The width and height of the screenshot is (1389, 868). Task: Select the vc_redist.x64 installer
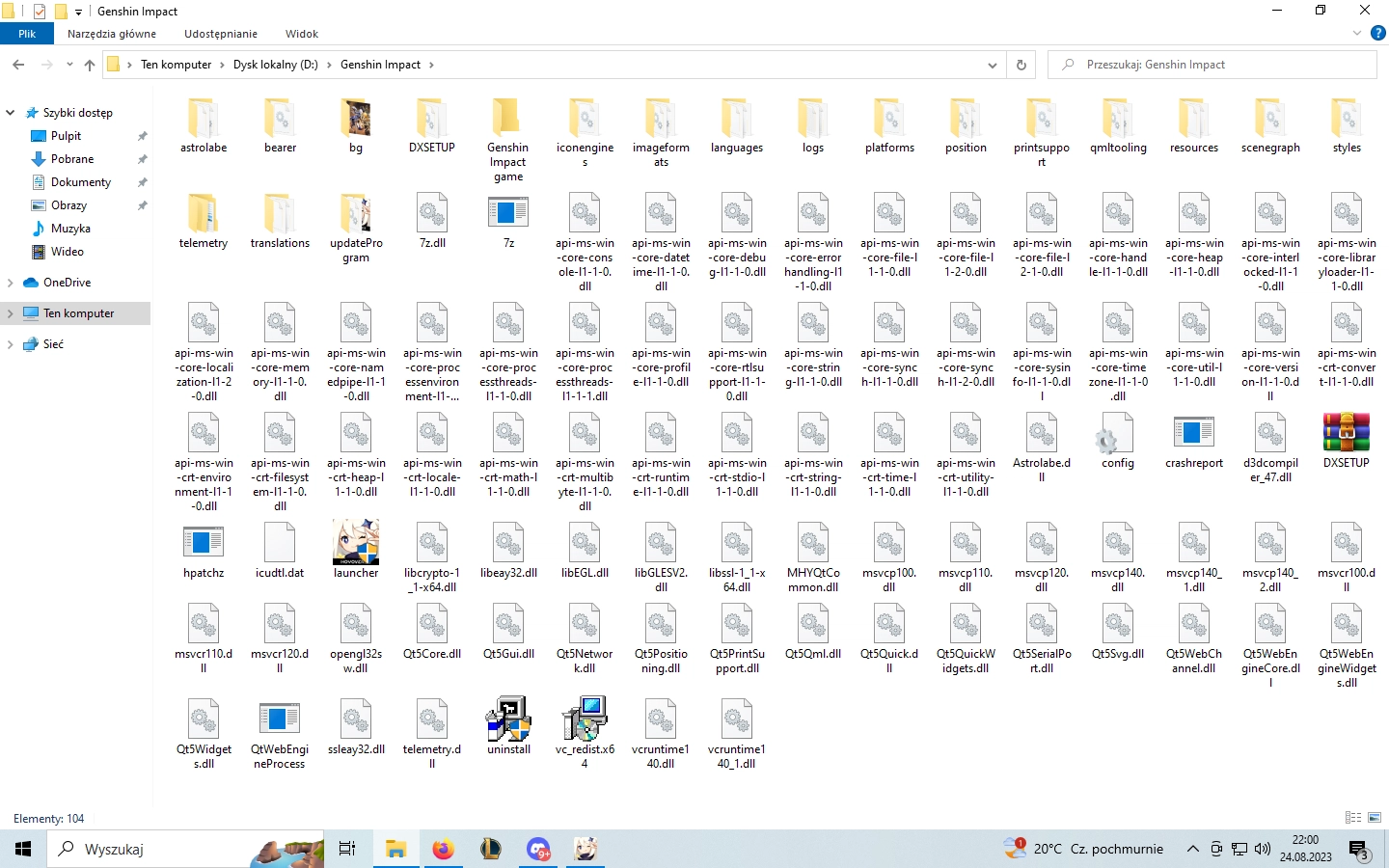(x=585, y=733)
